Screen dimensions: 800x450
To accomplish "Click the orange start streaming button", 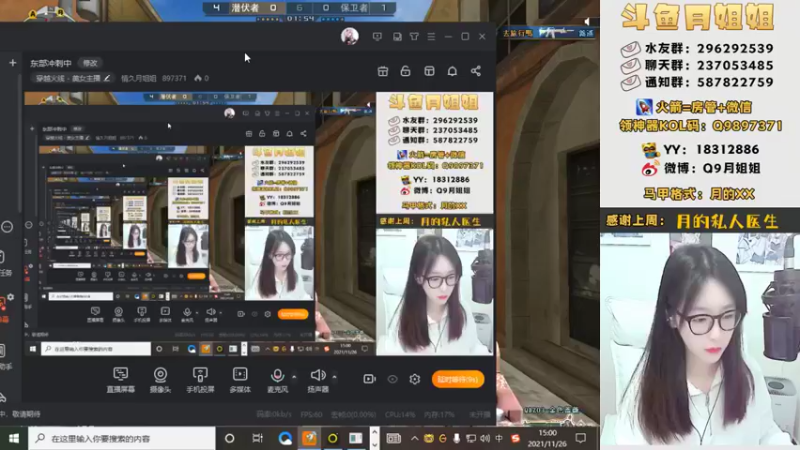I will pyautogui.click(x=458, y=379).
